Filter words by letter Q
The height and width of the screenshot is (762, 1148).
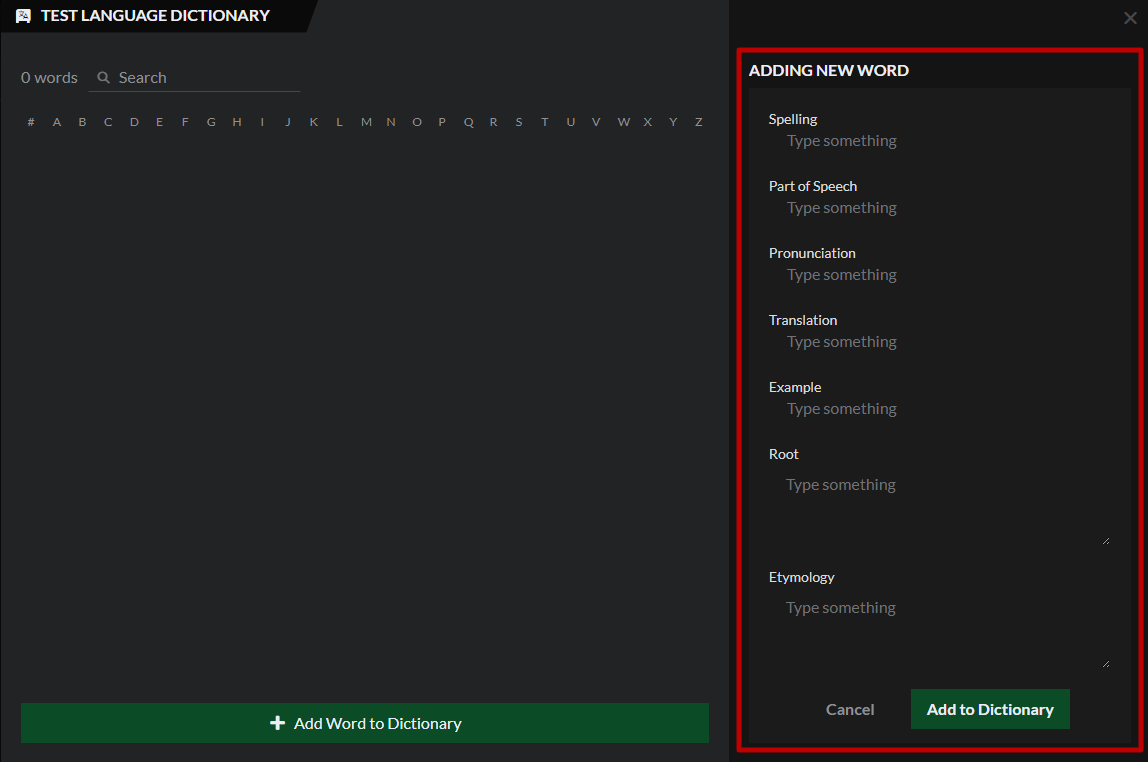click(x=469, y=122)
